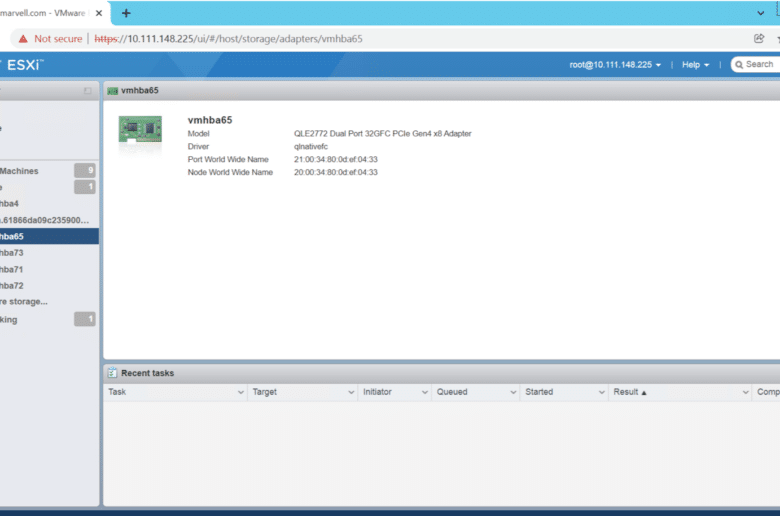Open More storage link in navigator

(24, 302)
